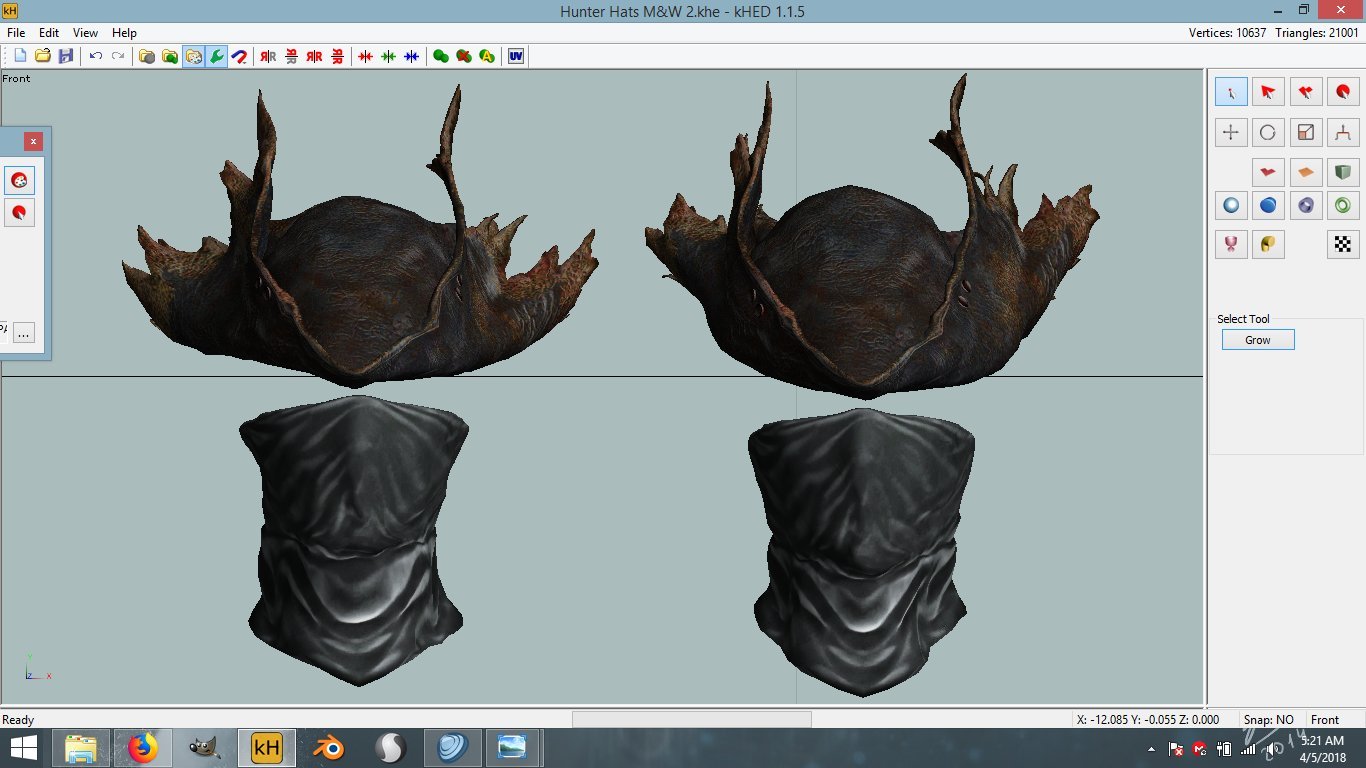Undo the last action
The width and height of the screenshot is (1366, 768).
click(x=95, y=57)
